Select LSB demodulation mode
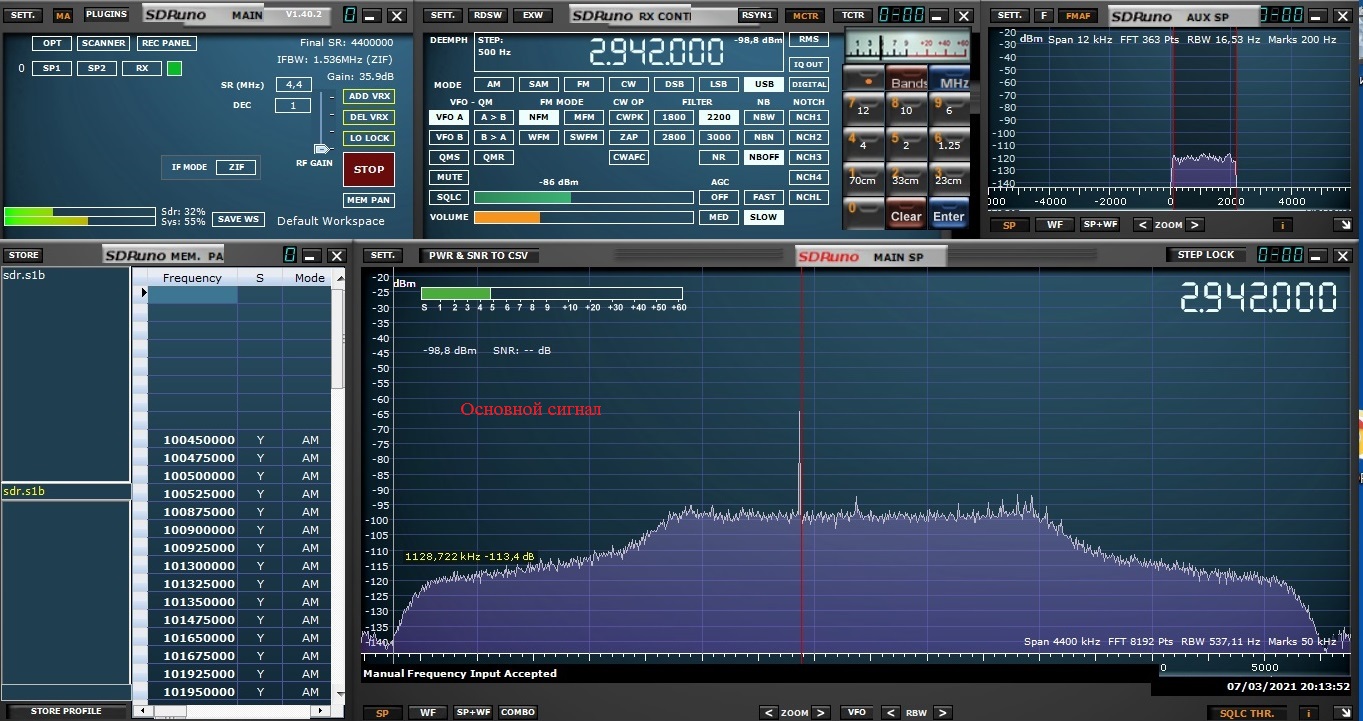Image resolution: width=1363 pixels, height=721 pixels. (x=719, y=85)
